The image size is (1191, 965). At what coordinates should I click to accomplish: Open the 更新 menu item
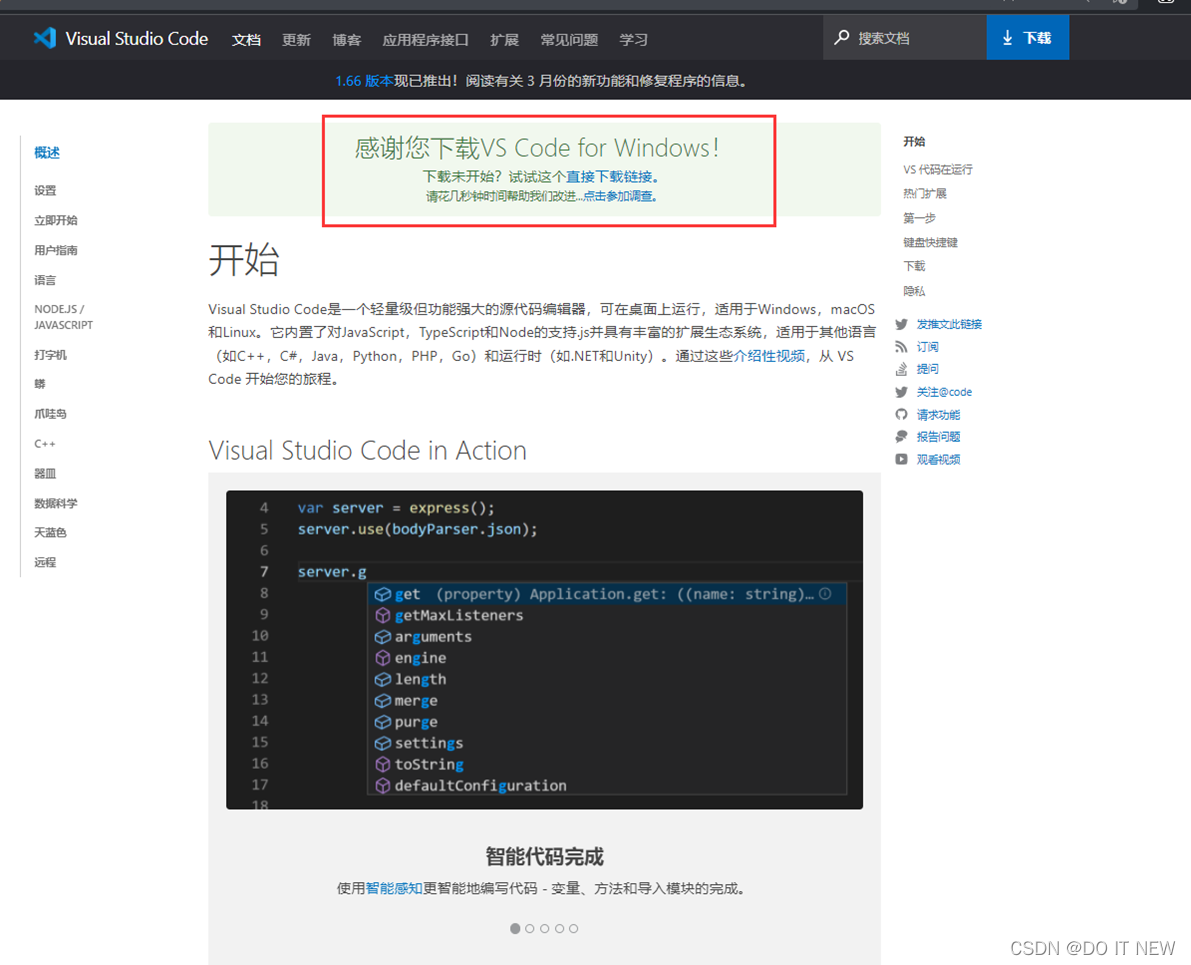point(296,40)
